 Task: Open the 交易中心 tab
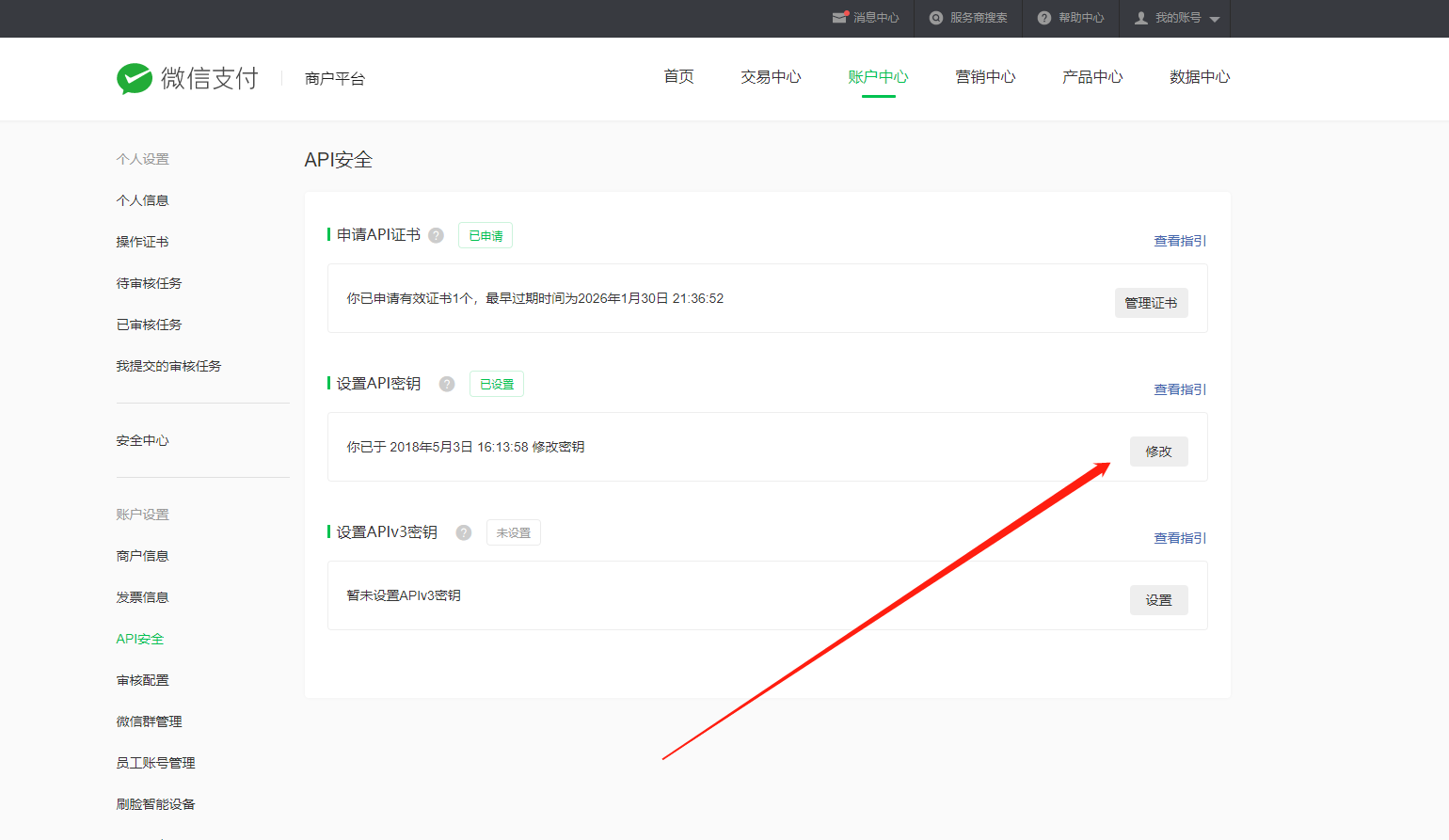[772, 77]
